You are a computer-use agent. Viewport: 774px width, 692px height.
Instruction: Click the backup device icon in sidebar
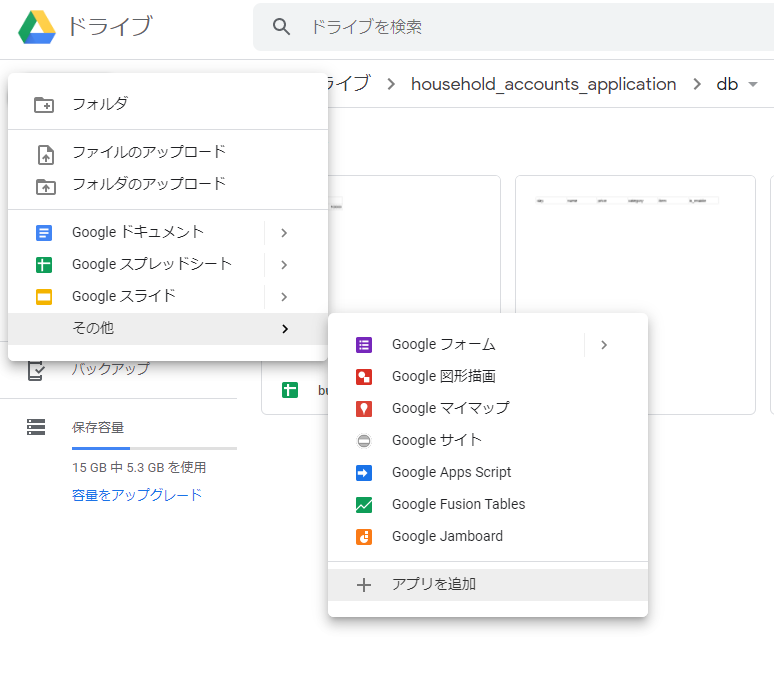coord(36,370)
